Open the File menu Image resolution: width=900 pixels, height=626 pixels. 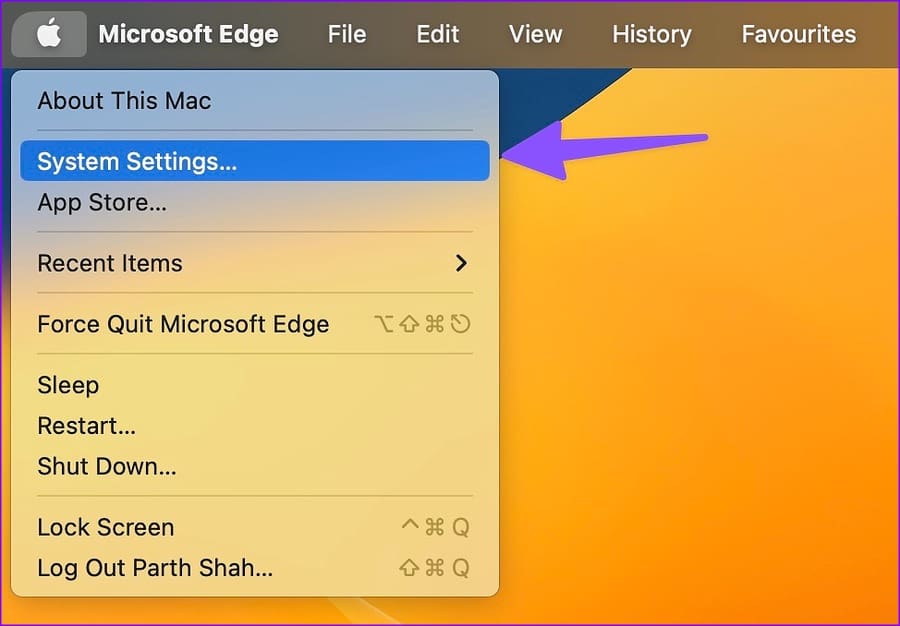click(347, 34)
